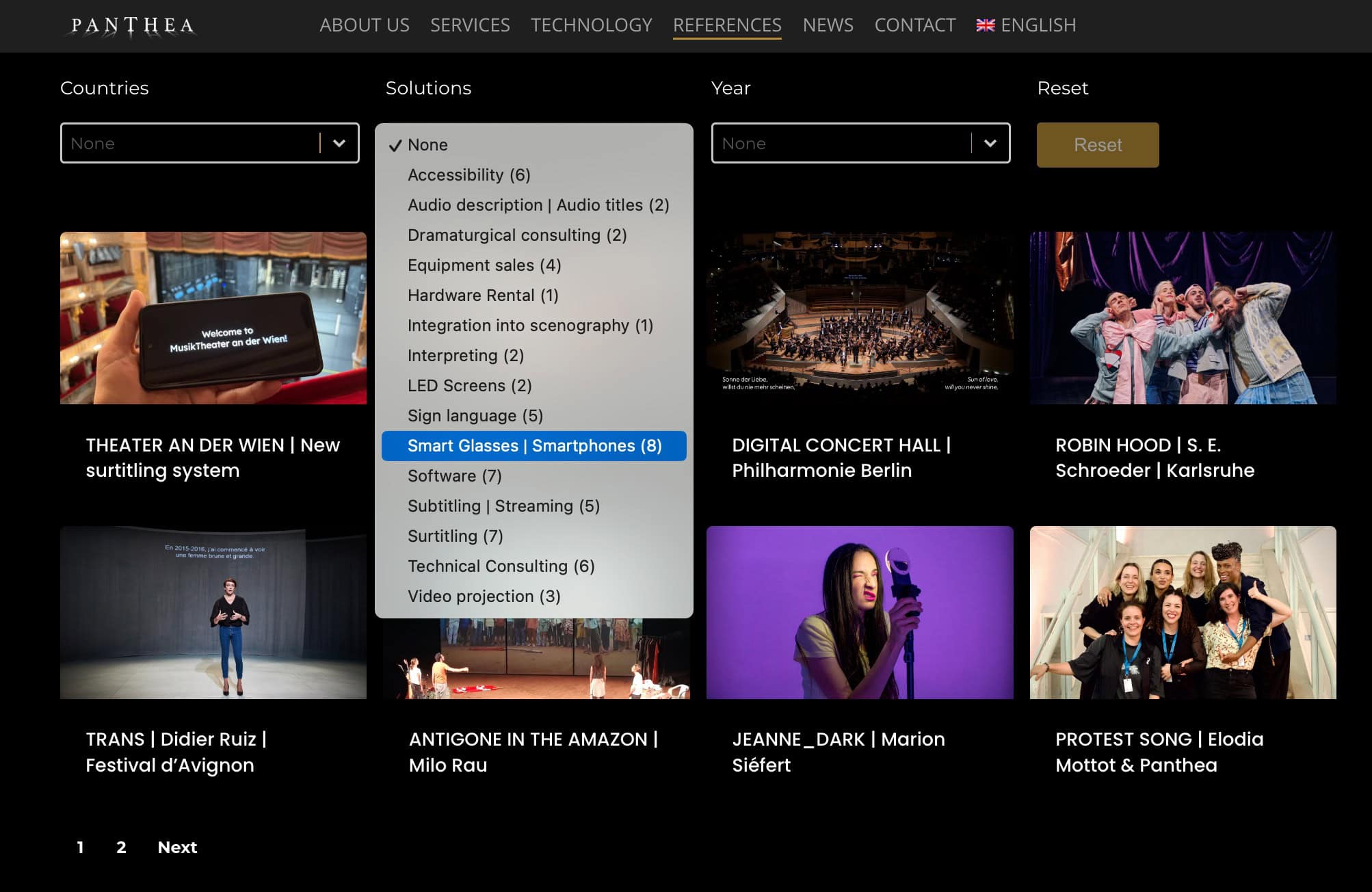The height and width of the screenshot is (892, 1372).
Task: Select Smart Glasses | Smartphones option
Action: (533, 446)
